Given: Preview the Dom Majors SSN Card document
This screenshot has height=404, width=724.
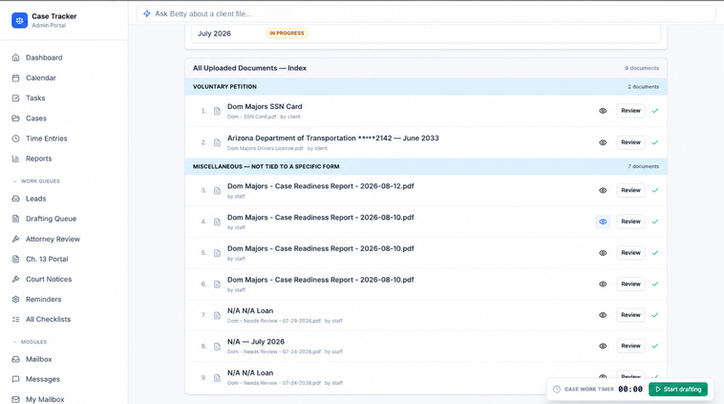Looking at the screenshot, I should click(x=603, y=111).
